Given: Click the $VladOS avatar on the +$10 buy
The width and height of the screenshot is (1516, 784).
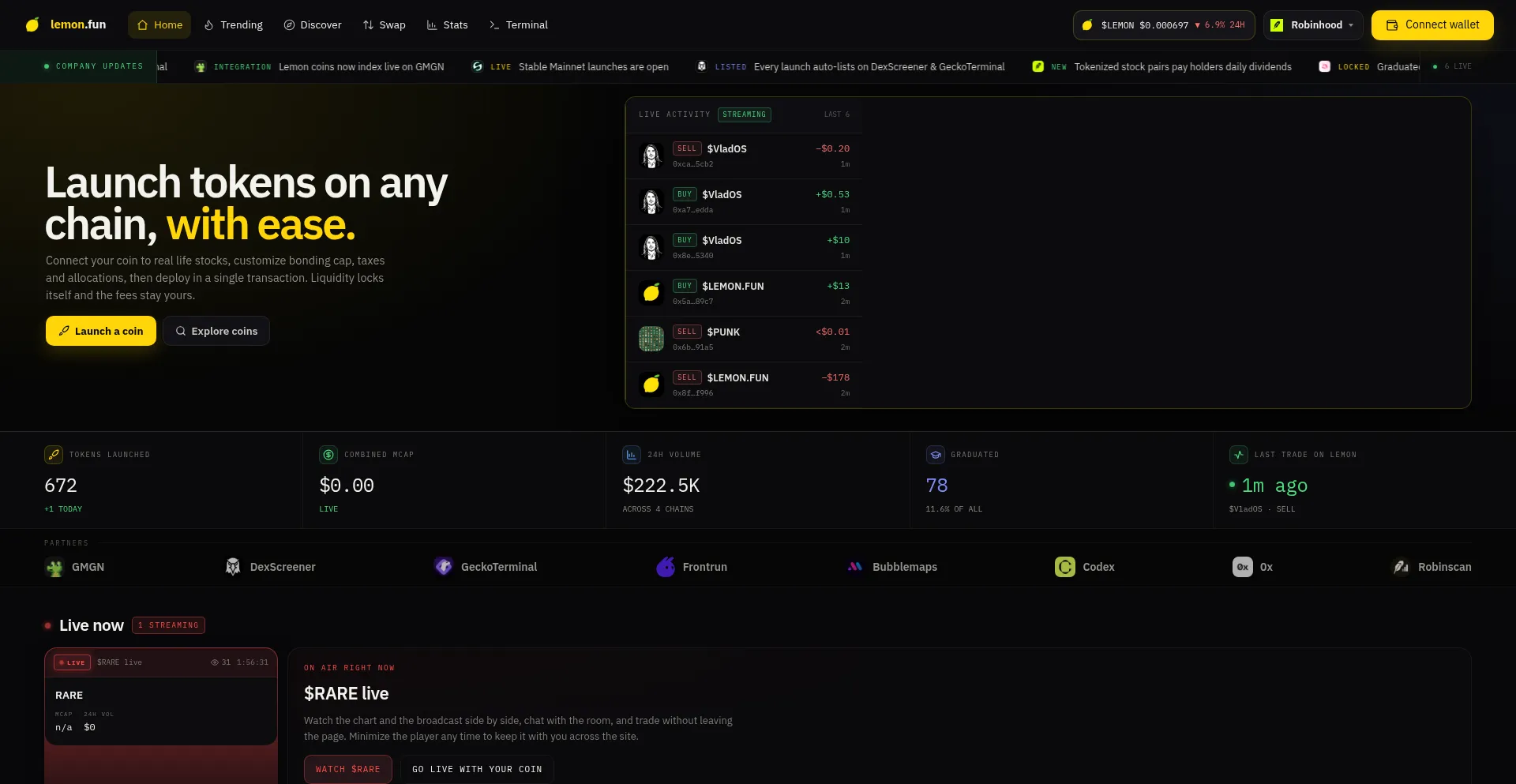Looking at the screenshot, I should 651,248.
